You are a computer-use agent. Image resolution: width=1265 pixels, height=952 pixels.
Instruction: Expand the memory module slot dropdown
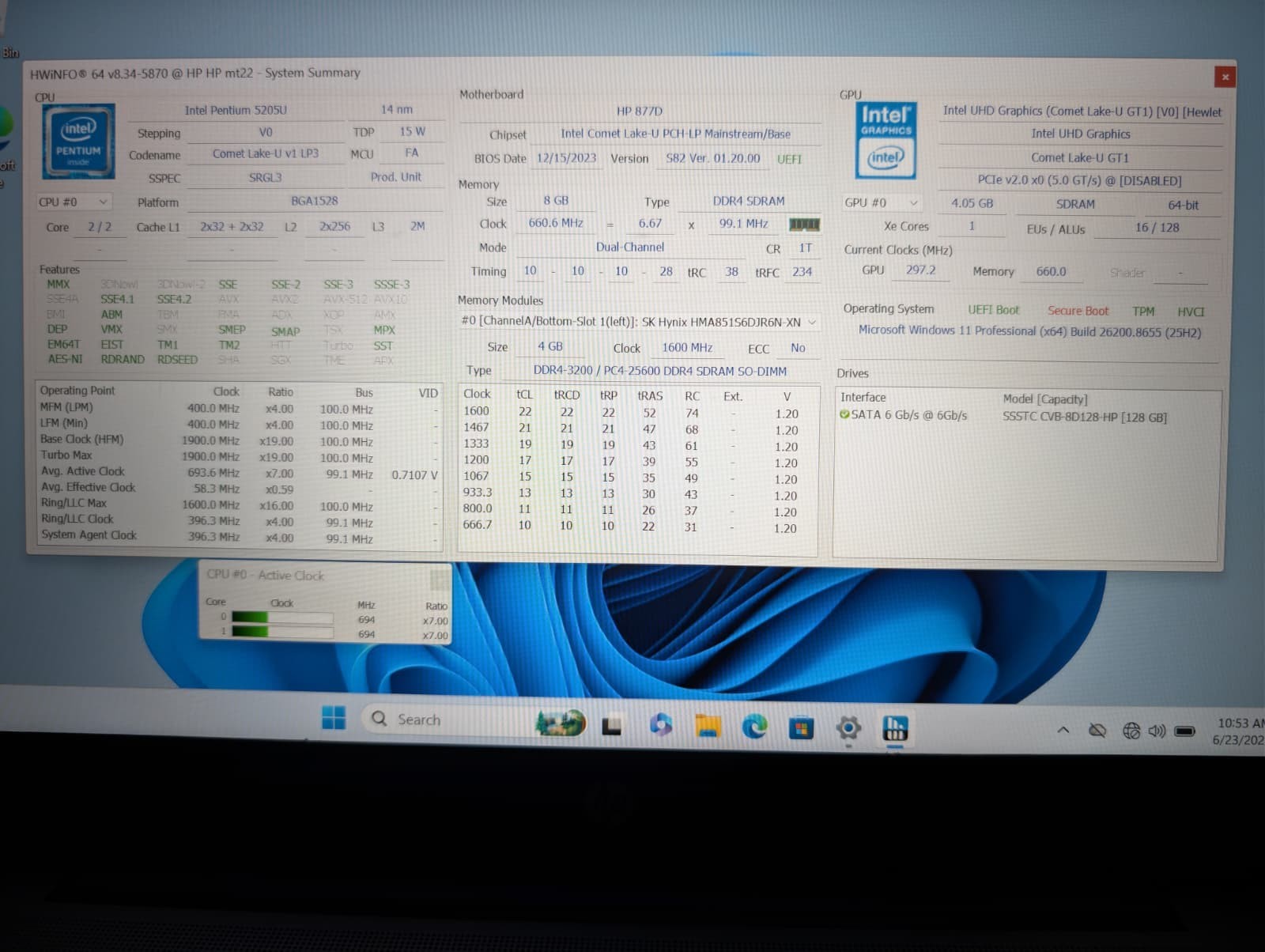[x=639, y=322]
